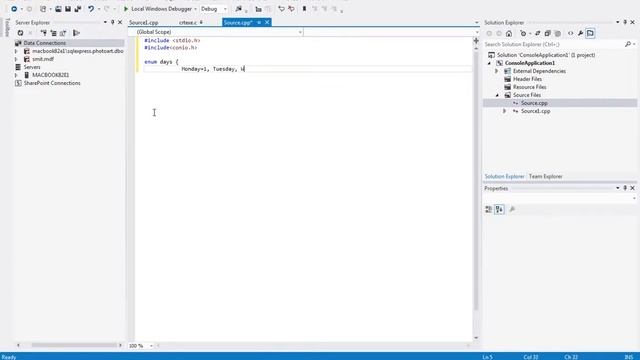Click Home icon in Solution Explorer
This screenshot has width=640, height=360.
[509, 33]
